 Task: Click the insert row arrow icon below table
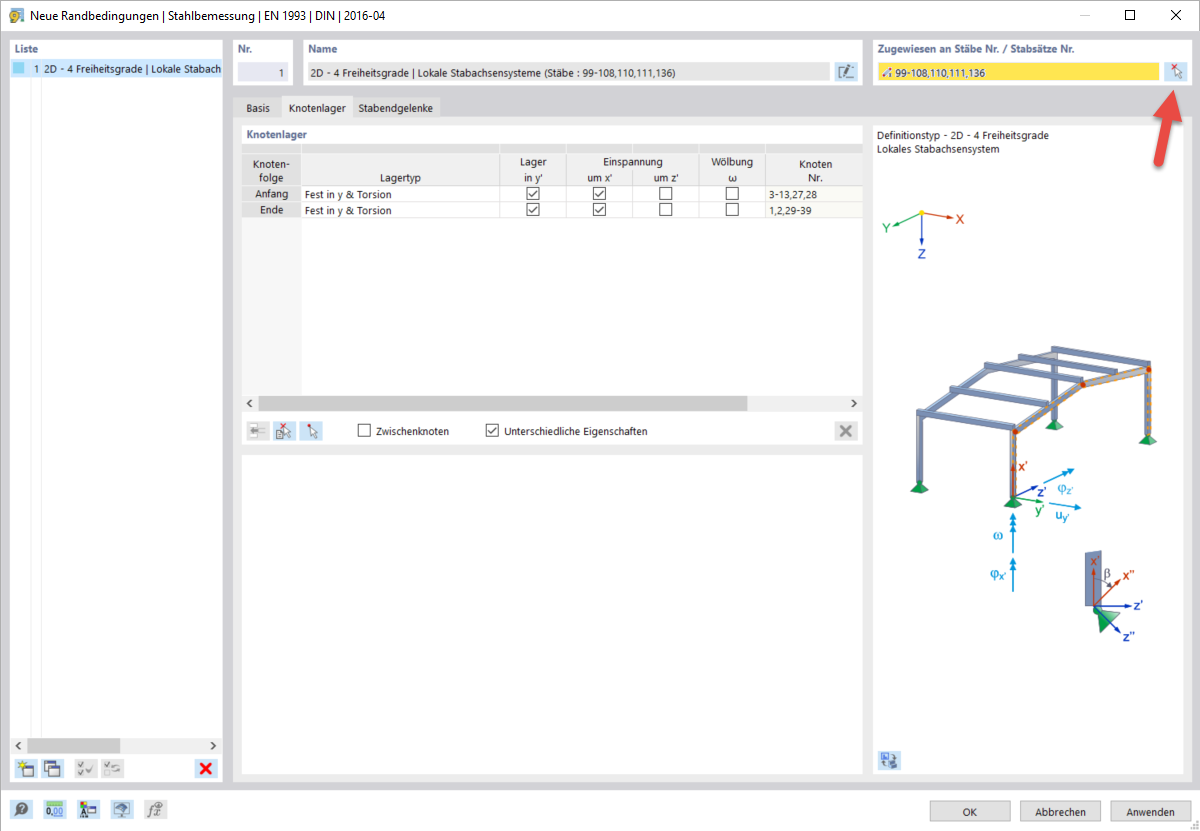(258, 431)
